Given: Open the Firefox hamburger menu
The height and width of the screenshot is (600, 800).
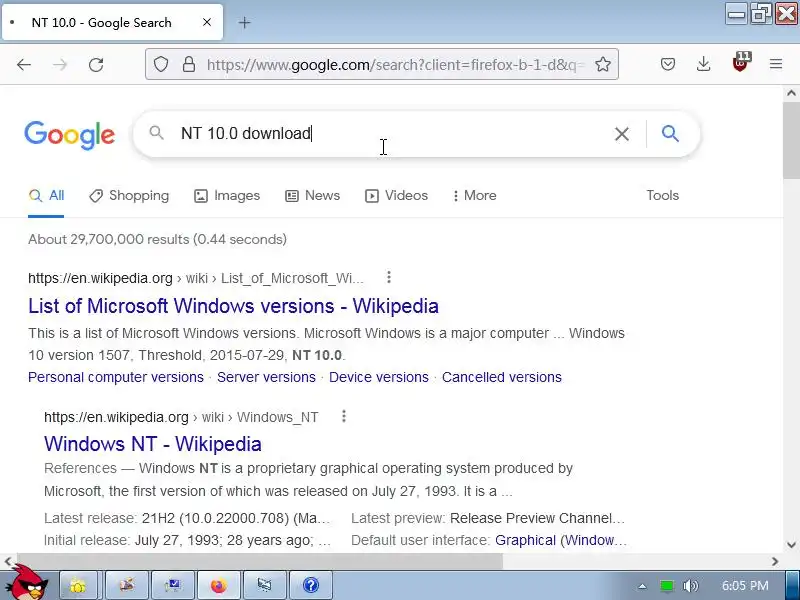Looking at the screenshot, I should [x=776, y=64].
